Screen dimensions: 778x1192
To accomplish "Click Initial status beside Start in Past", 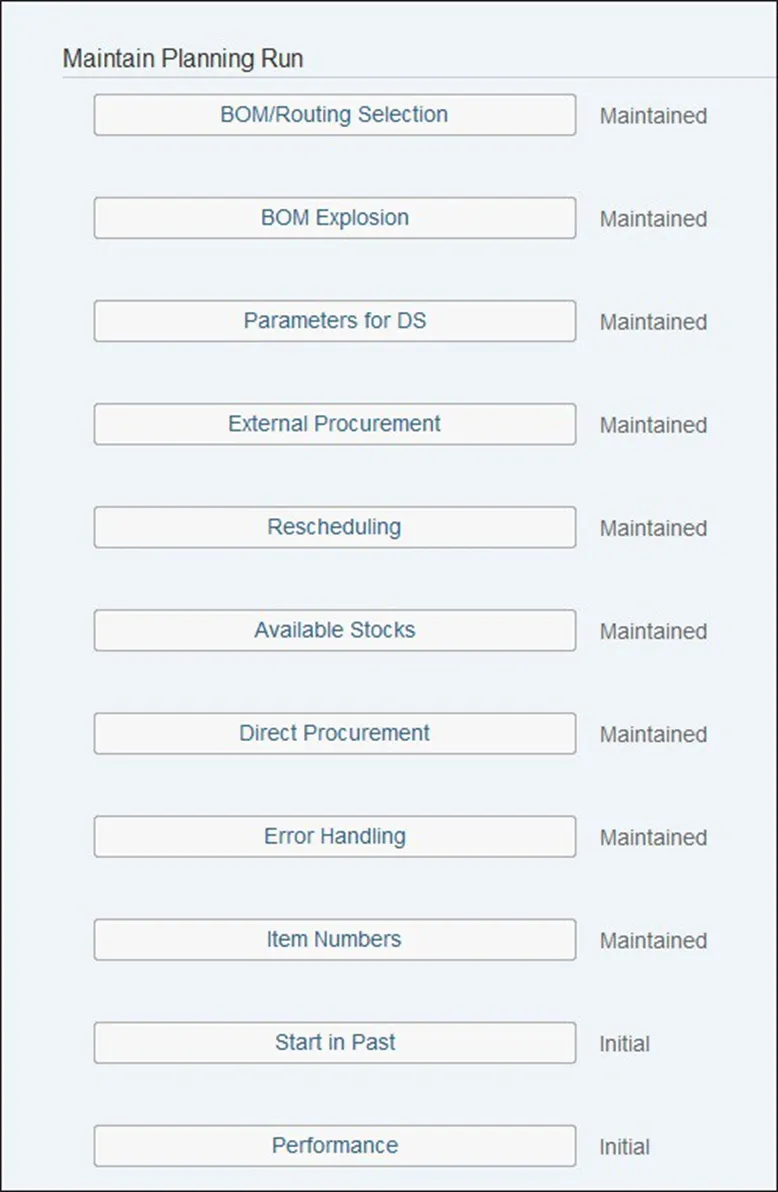I will [624, 1044].
